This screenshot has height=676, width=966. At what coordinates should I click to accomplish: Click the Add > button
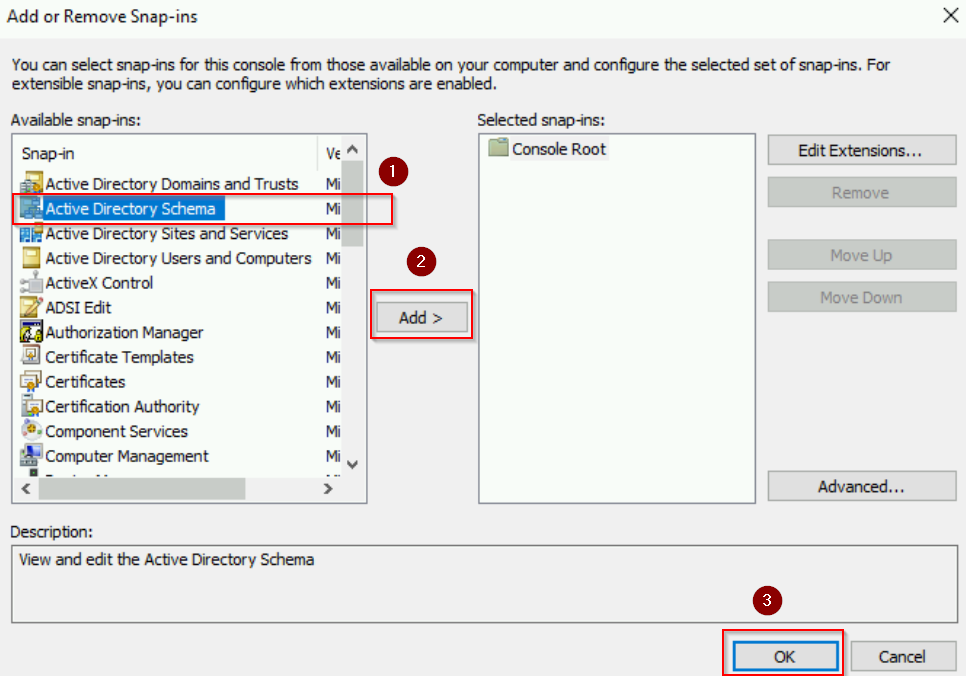click(421, 317)
